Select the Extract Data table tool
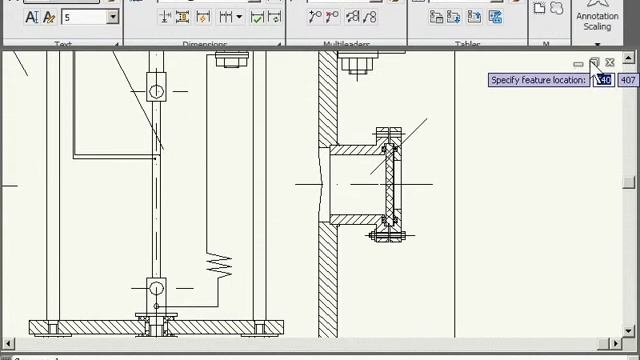The height and width of the screenshot is (360, 640). point(495,17)
